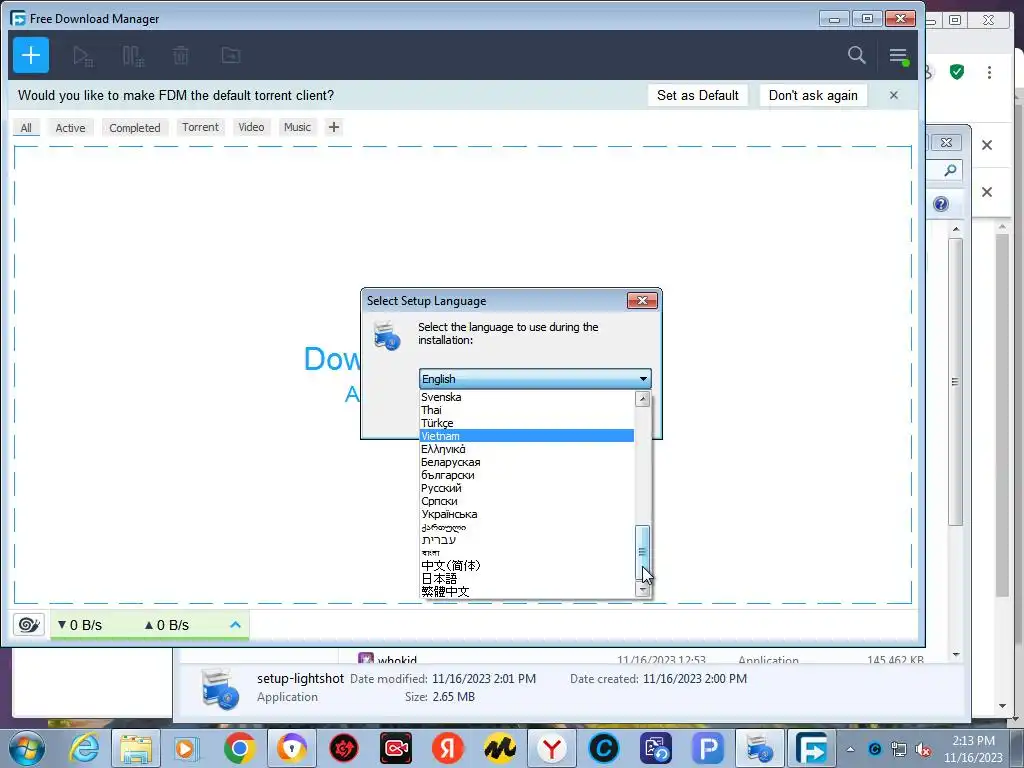Click the start downloads play icon in the toolbar
The height and width of the screenshot is (768, 1024).
pos(82,56)
